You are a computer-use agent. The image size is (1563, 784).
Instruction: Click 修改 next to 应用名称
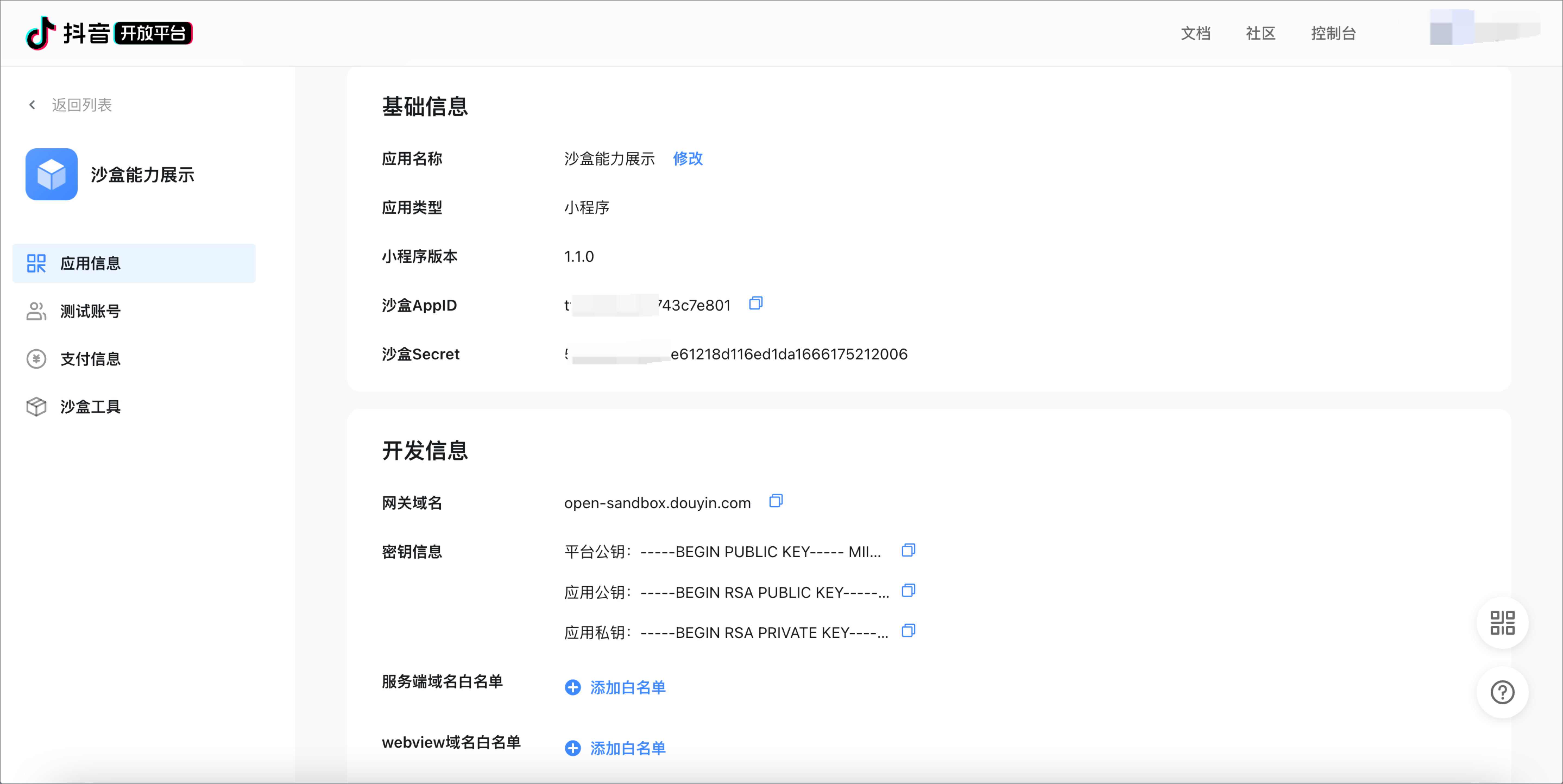(x=688, y=159)
